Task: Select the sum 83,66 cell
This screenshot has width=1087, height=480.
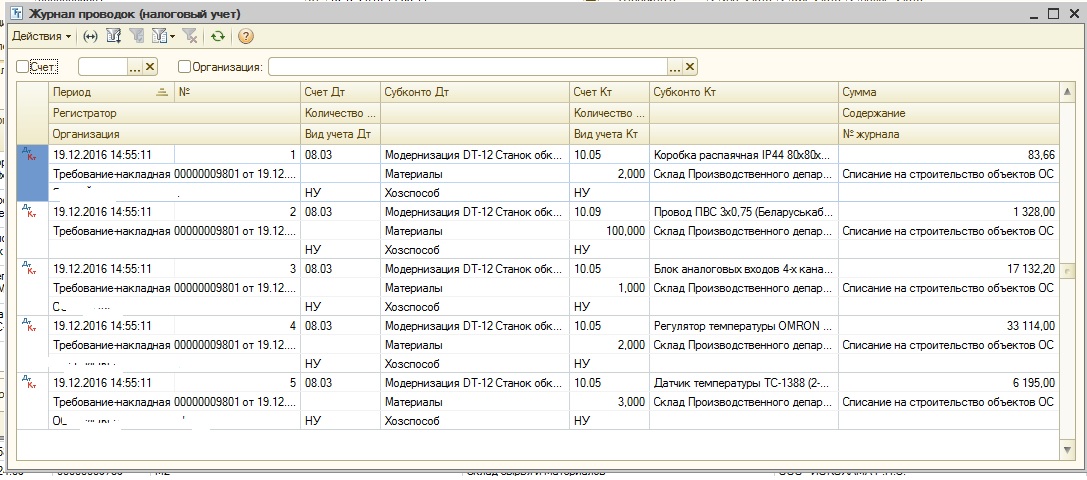Action: 949,155
